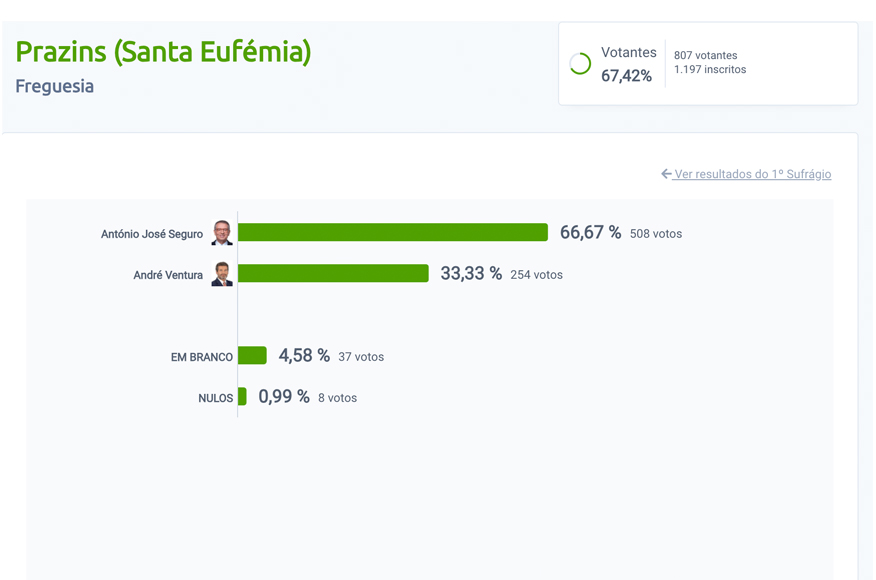This screenshot has height=580, width=876.
Task: Select the 66,67 % percentage value
Action: (589, 232)
